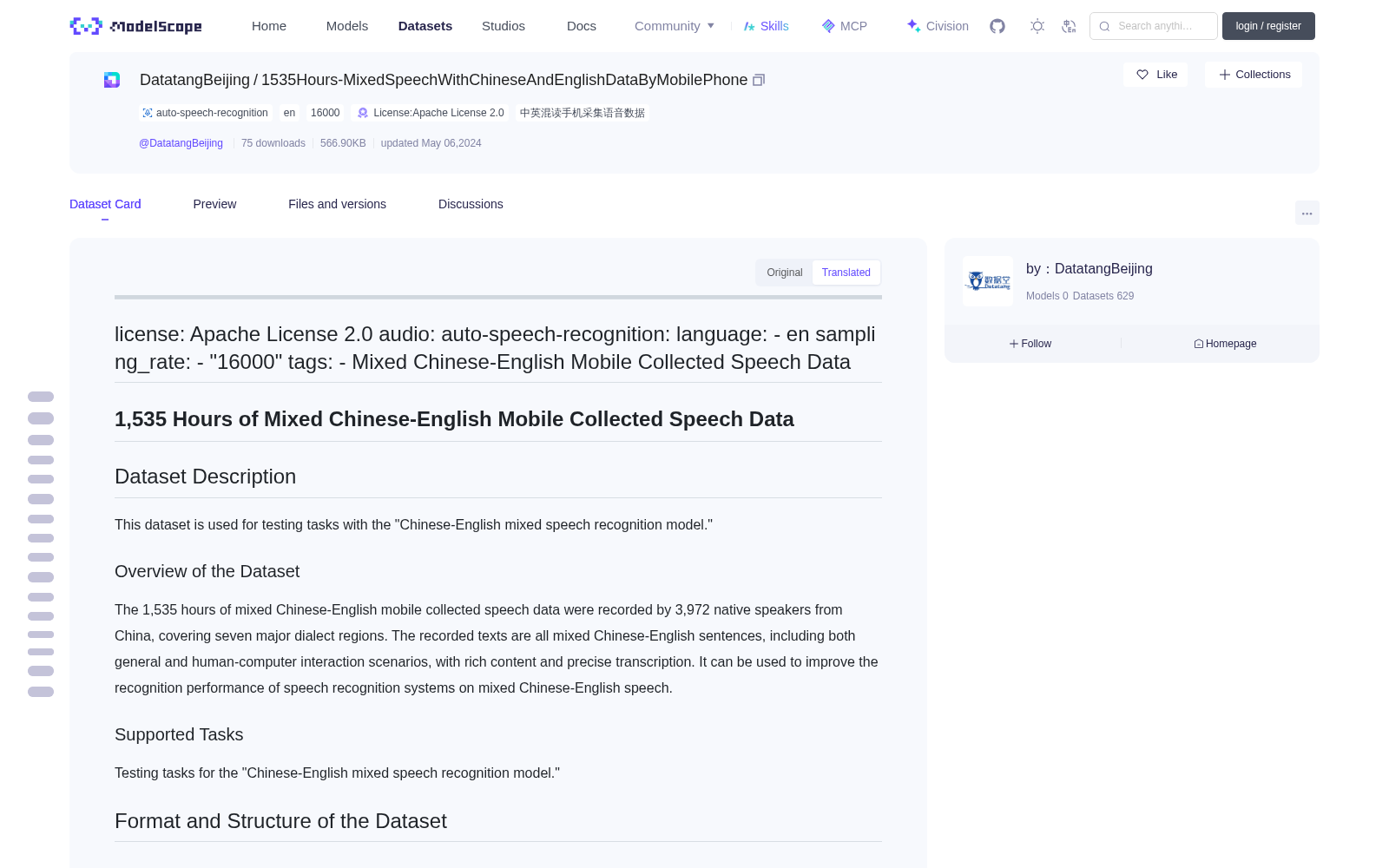This screenshot has height=868, width=1389.
Task: Click the Models 0 count text
Action: coord(1047,296)
